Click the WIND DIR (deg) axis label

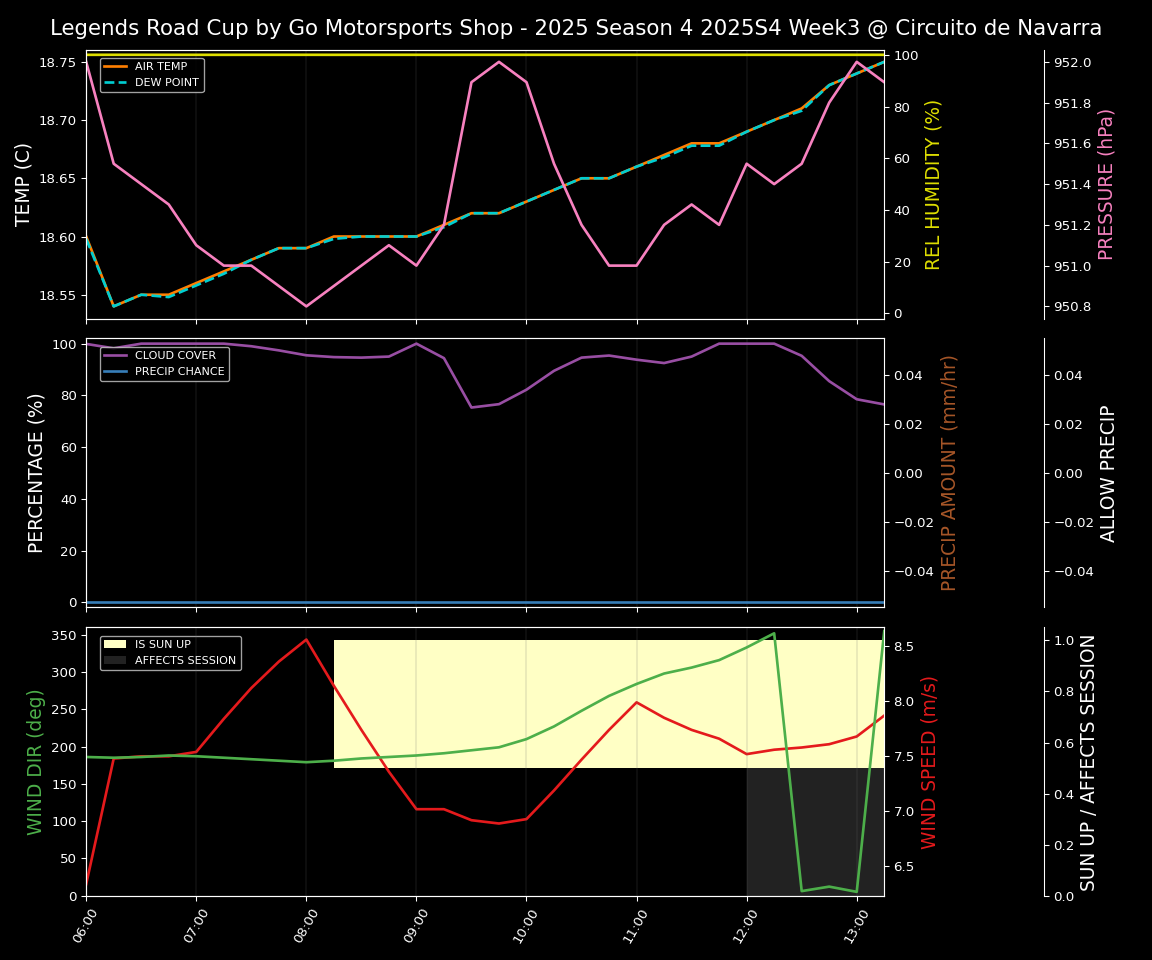[36, 762]
